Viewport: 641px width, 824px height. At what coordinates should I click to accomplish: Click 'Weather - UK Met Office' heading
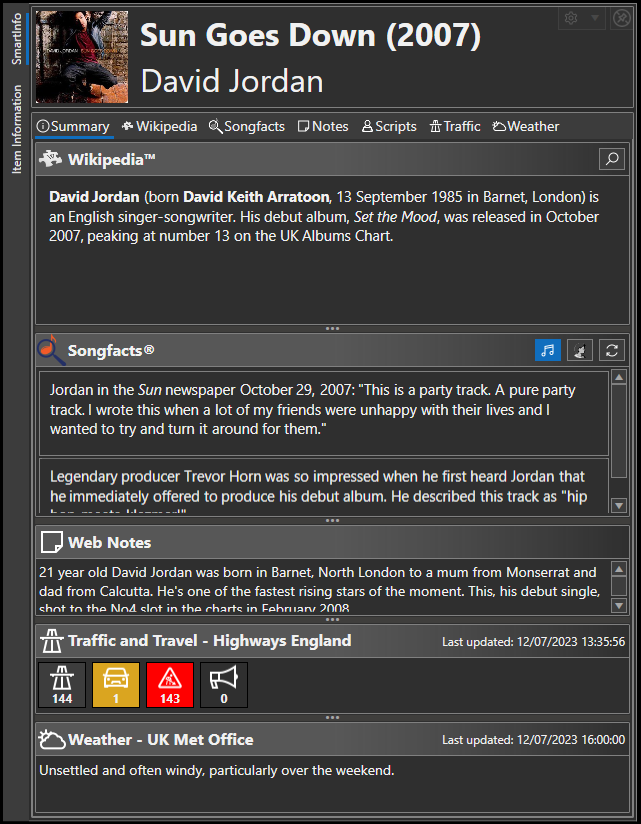(161, 739)
